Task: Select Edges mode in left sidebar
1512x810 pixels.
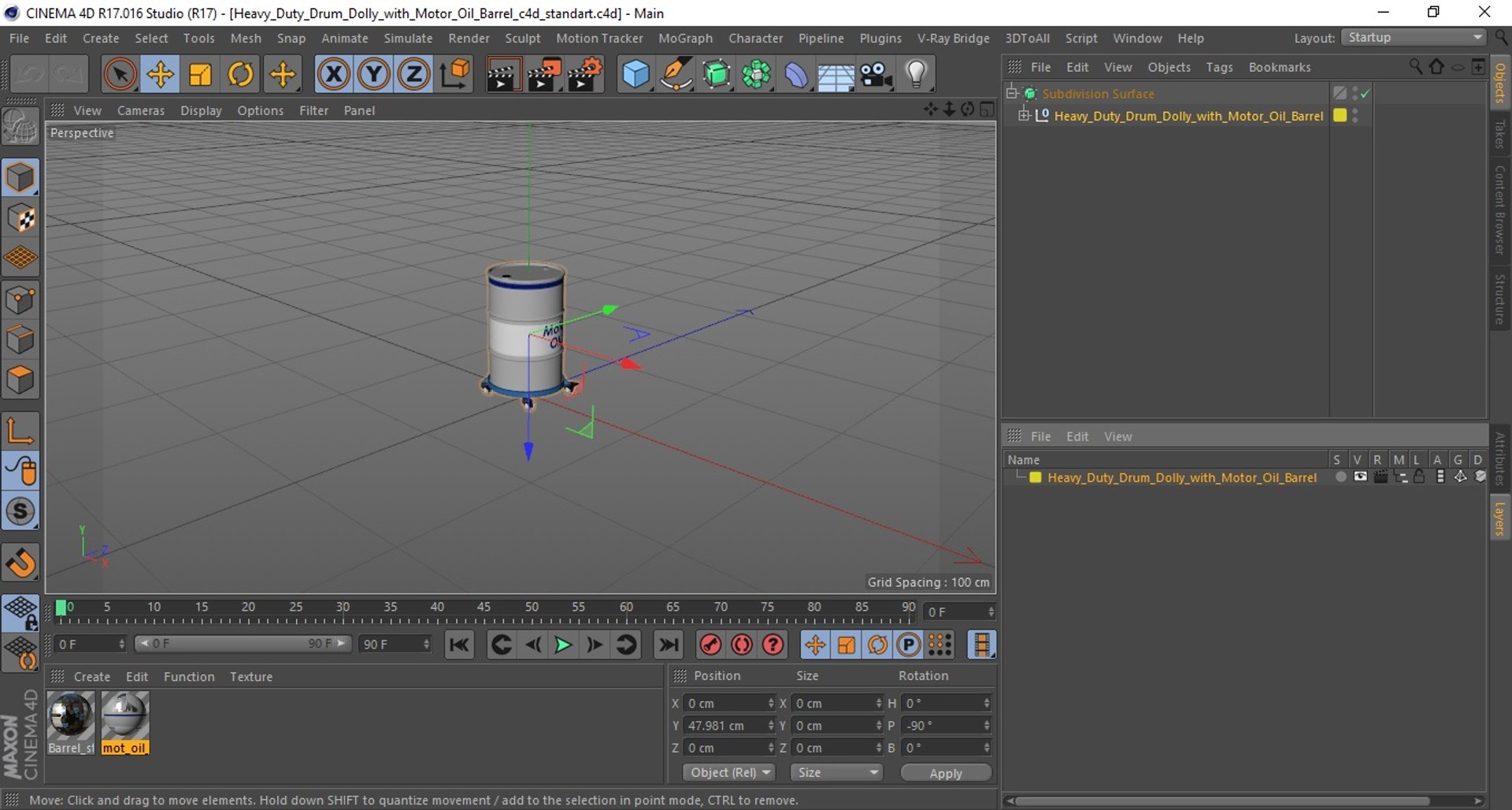Action: pyautogui.click(x=20, y=340)
